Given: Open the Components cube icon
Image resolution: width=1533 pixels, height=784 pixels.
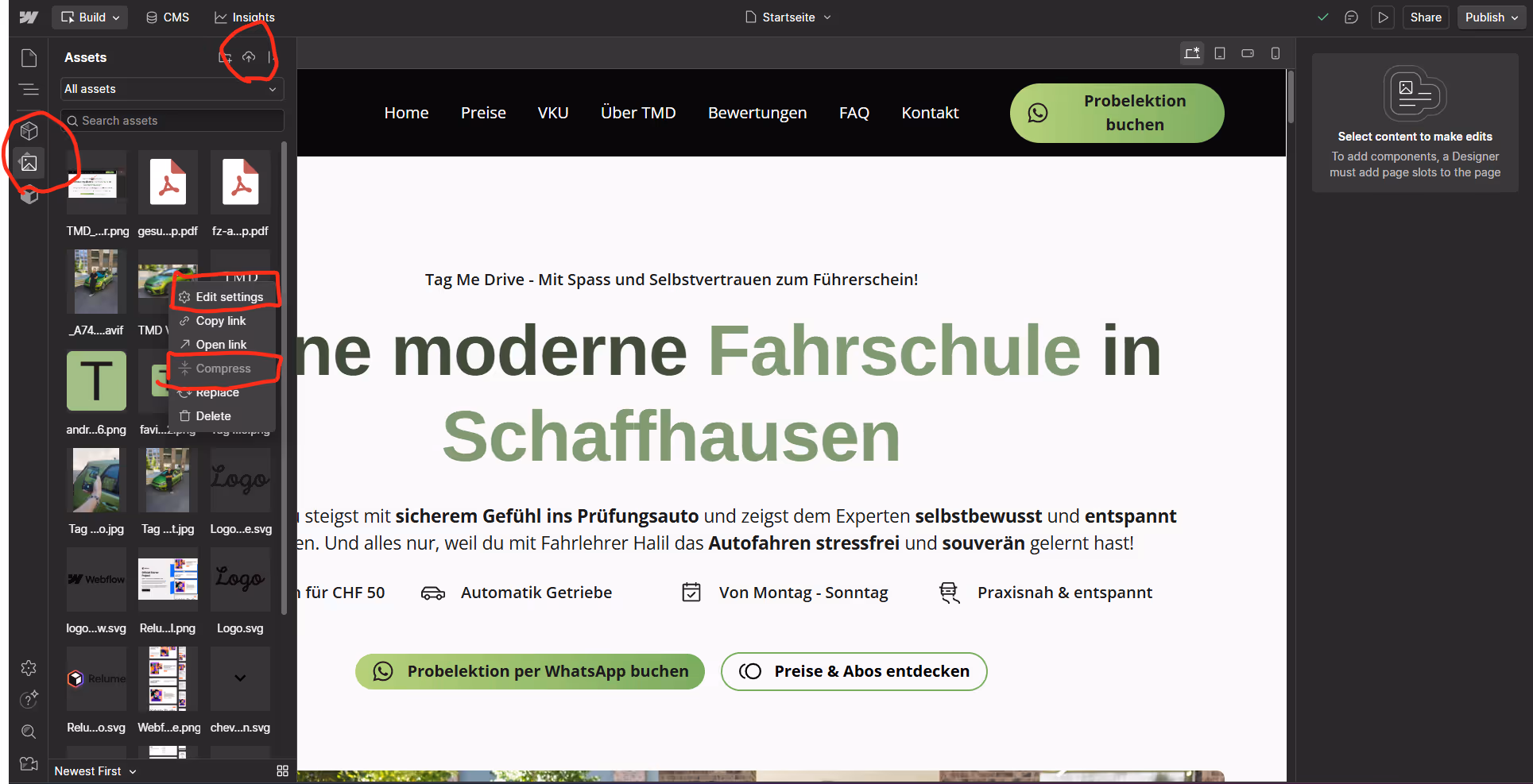Looking at the screenshot, I should click(29, 130).
